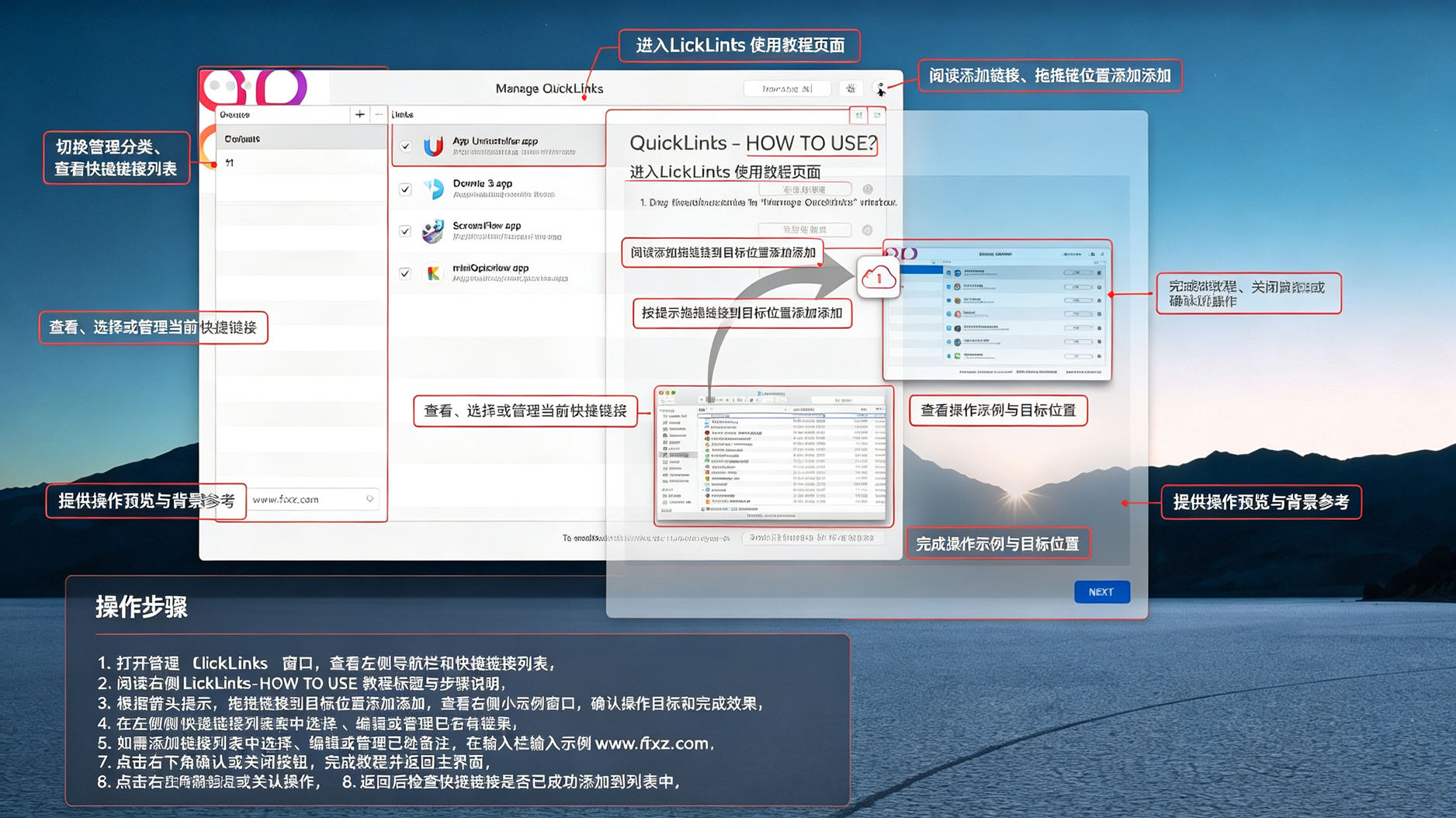1456x818 pixels.
Task: Click the Links column header
Action: pyautogui.click(x=403, y=115)
